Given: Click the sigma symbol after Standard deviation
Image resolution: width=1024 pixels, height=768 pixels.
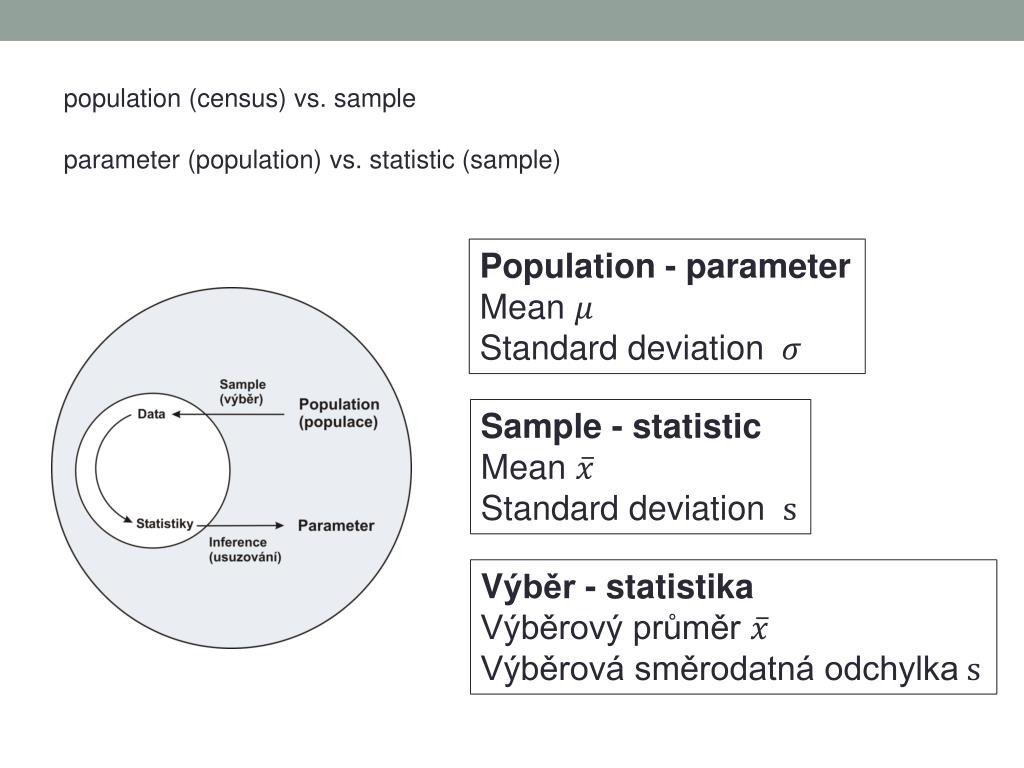Looking at the screenshot, I should pos(791,351).
